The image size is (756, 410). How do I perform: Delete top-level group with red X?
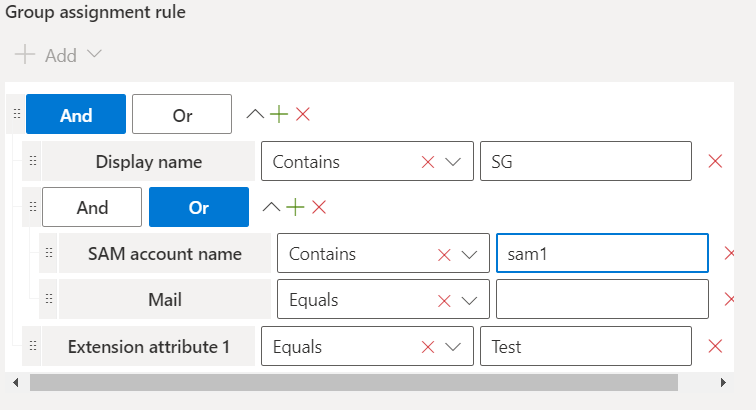pyautogui.click(x=303, y=114)
